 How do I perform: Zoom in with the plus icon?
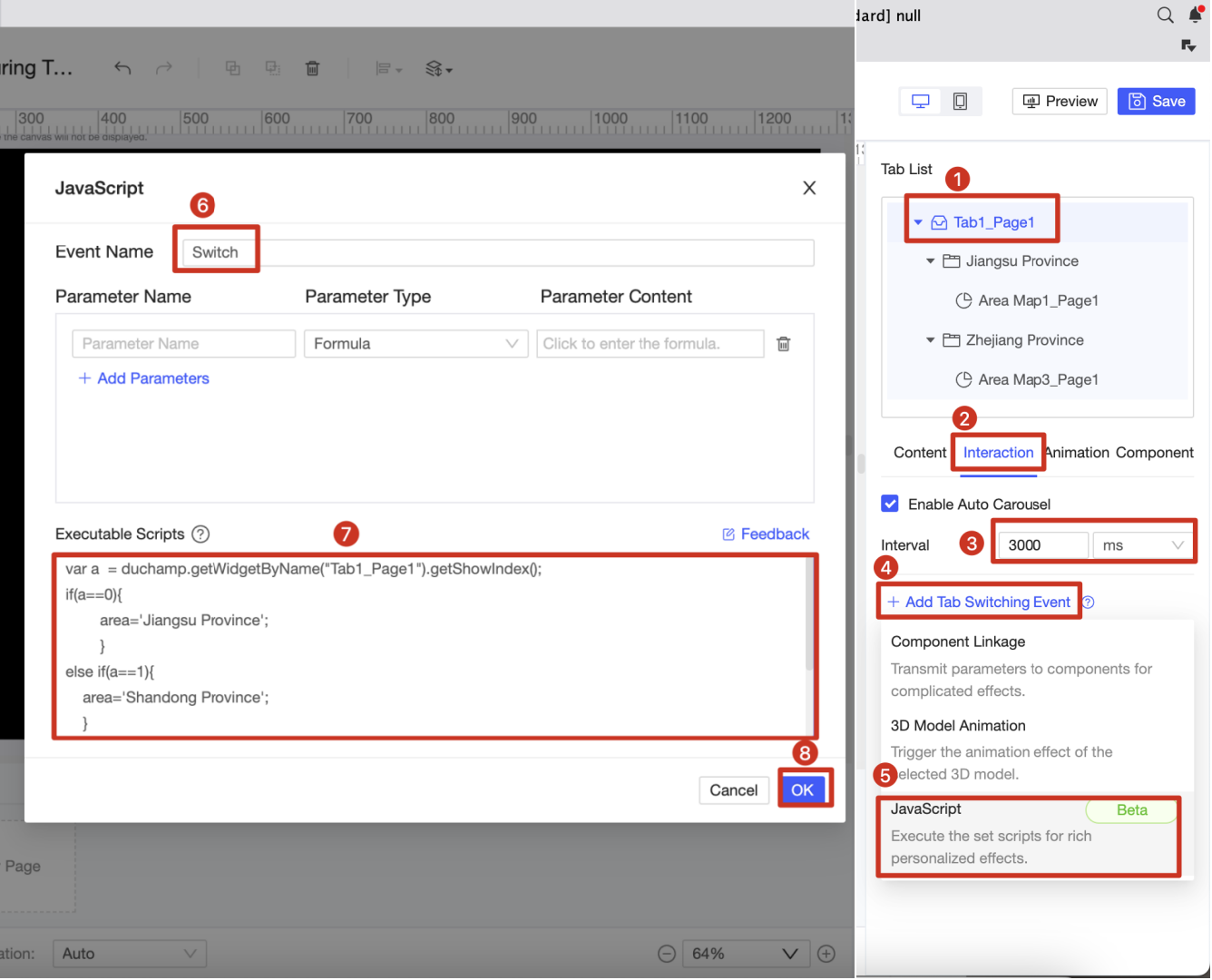pyautogui.click(x=826, y=954)
